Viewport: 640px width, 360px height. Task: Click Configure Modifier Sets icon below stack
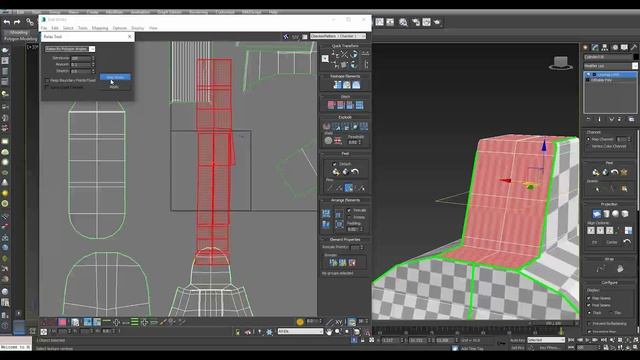631,120
